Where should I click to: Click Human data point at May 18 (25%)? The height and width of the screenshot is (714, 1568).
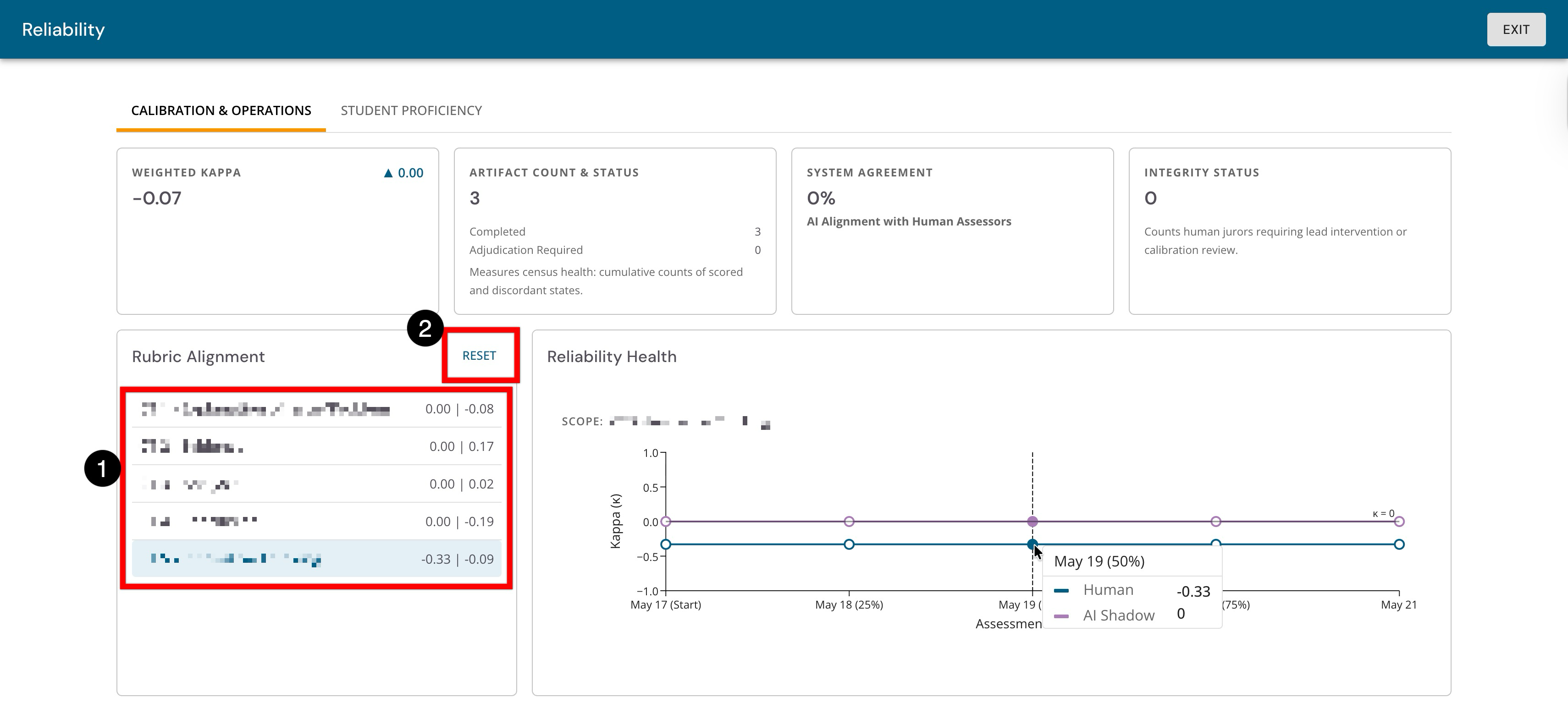click(x=849, y=544)
